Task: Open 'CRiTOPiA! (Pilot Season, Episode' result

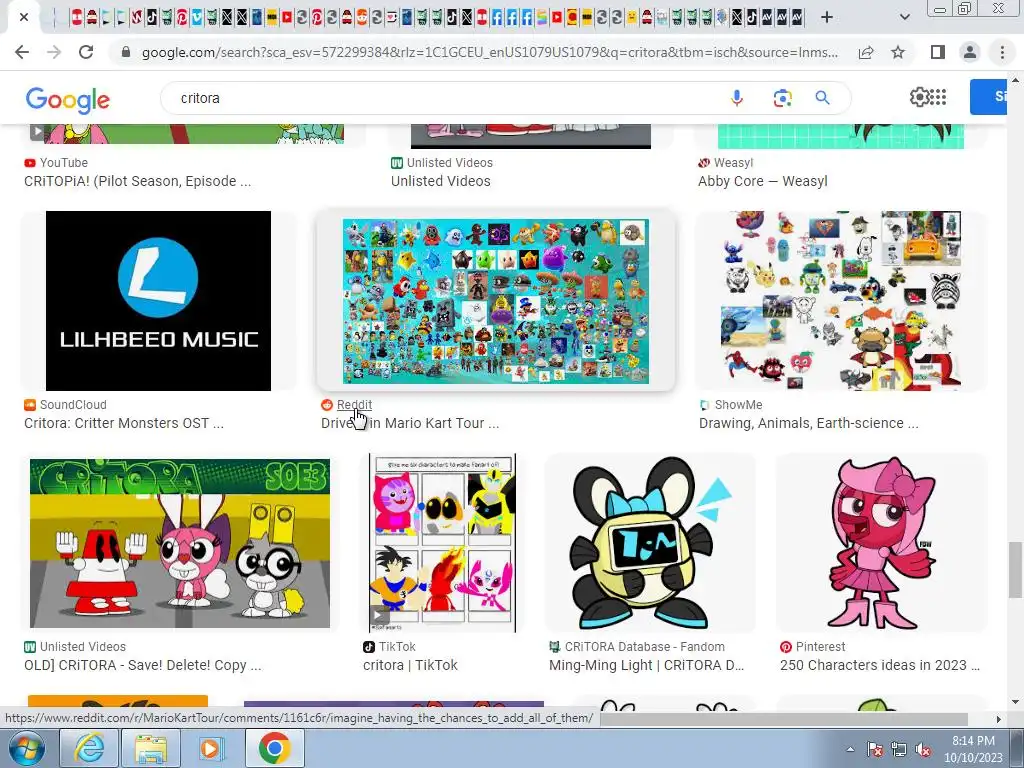Action: click(x=138, y=181)
